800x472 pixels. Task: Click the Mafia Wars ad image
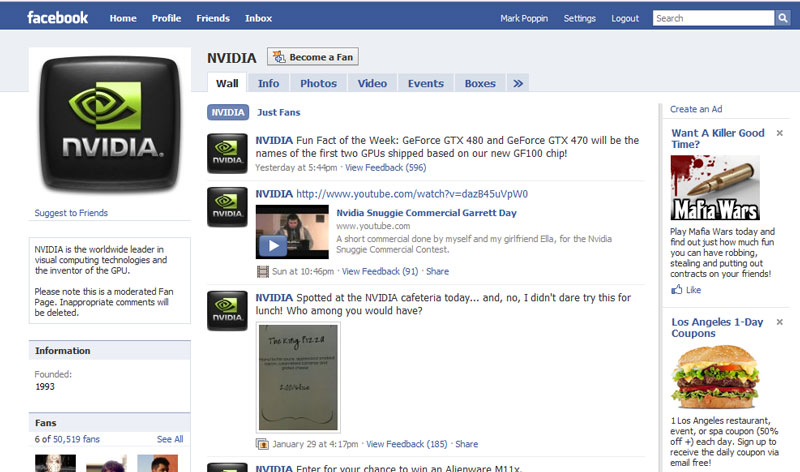pos(715,187)
